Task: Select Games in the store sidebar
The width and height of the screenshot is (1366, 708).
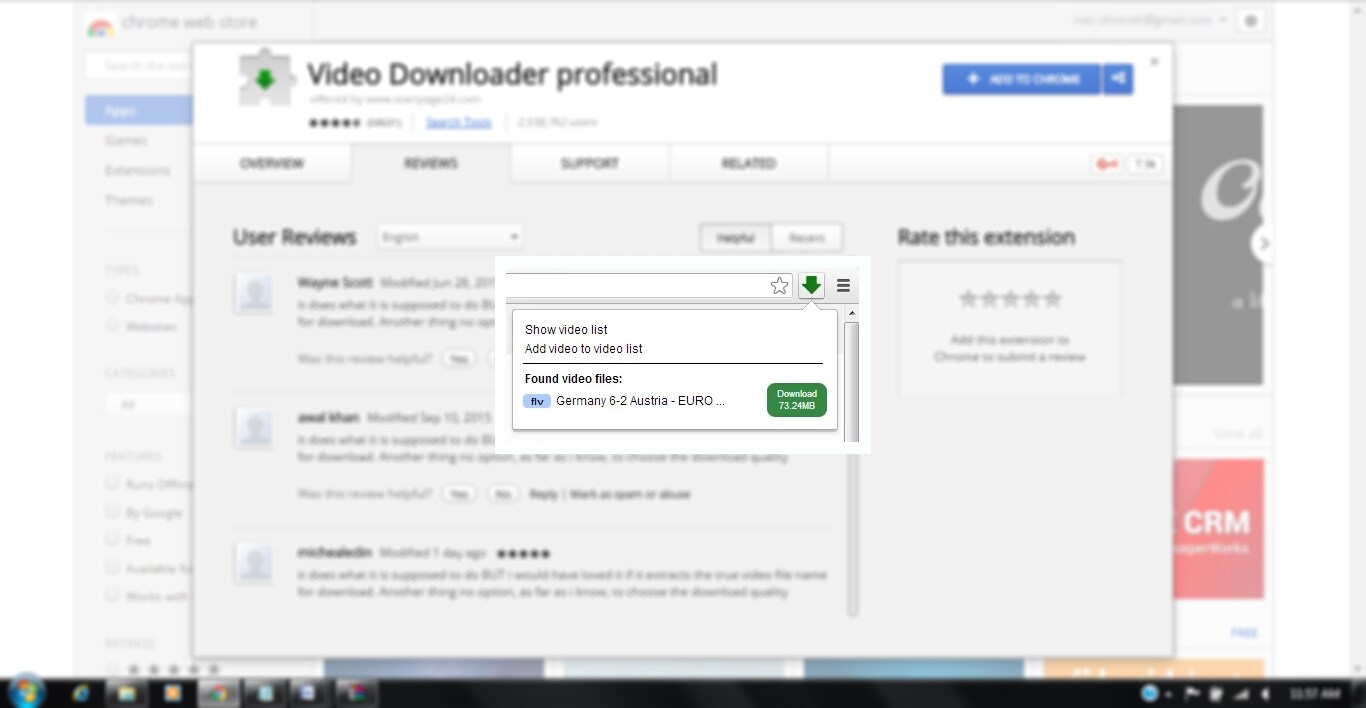Action: click(126, 141)
